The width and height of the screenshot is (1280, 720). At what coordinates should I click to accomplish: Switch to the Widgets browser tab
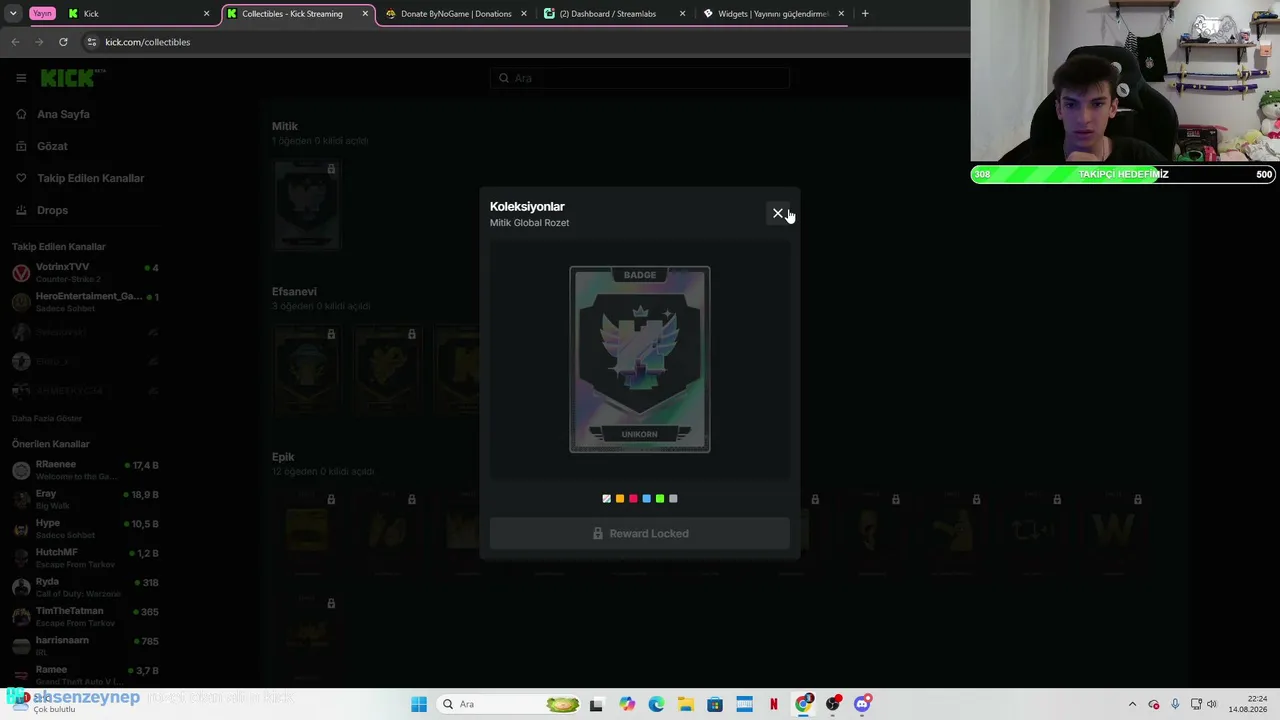click(774, 14)
